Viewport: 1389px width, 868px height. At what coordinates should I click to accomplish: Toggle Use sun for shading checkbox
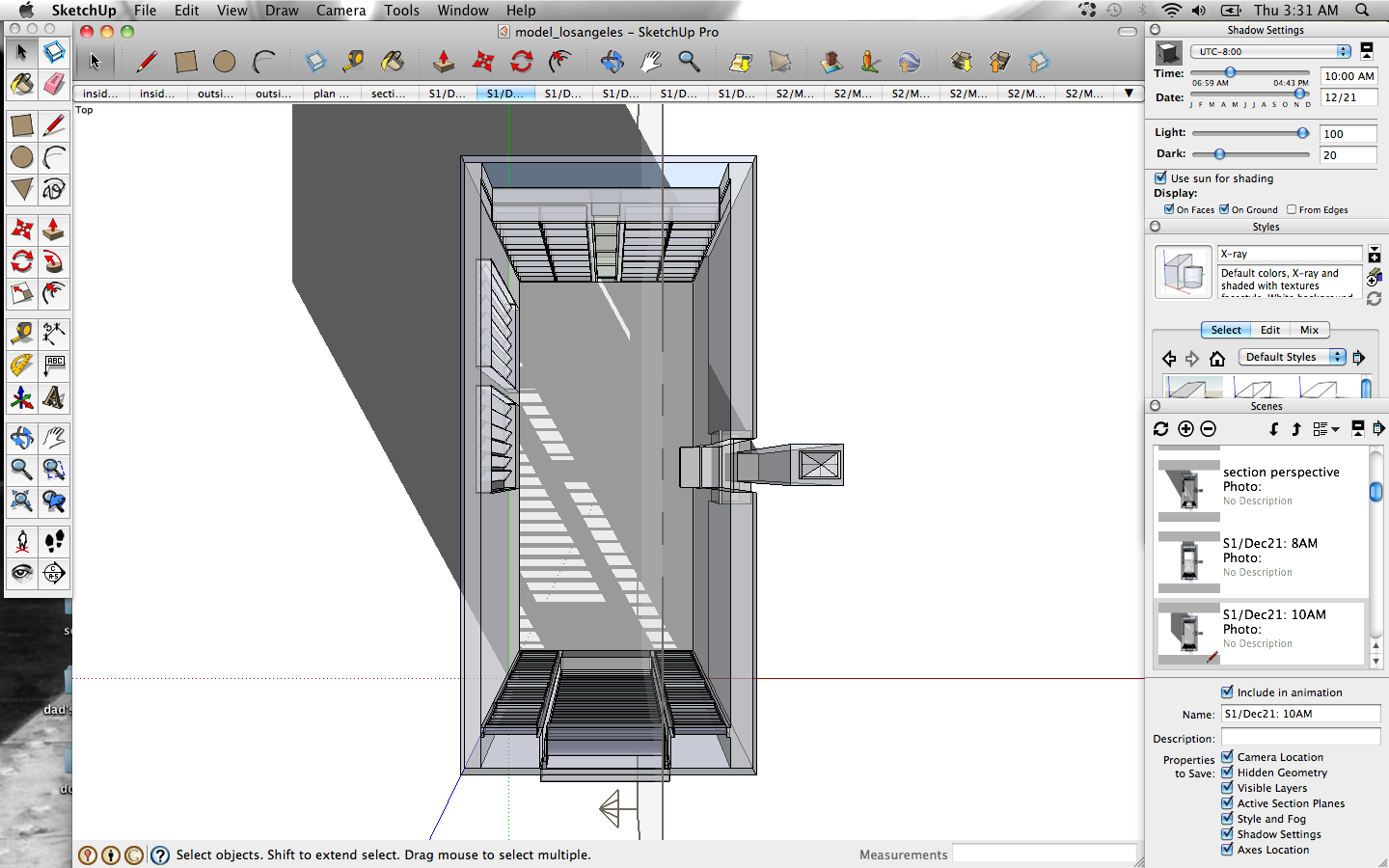[1160, 177]
